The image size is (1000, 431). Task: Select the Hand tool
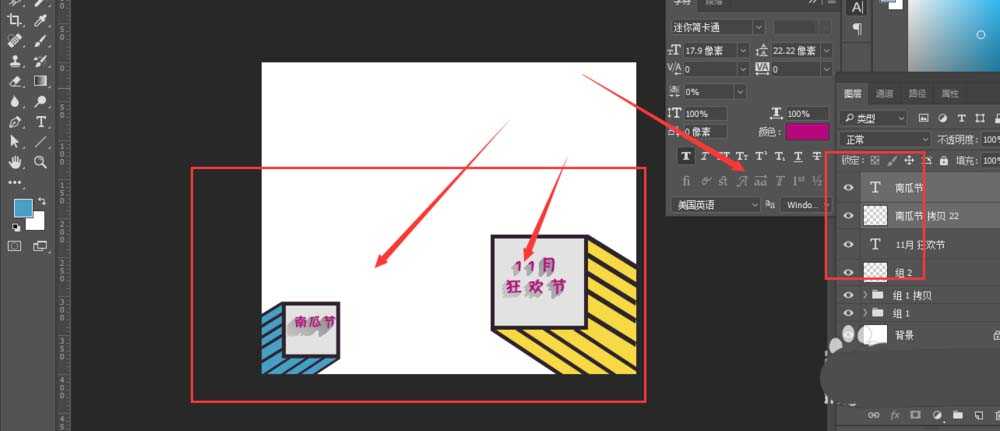(x=15, y=162)
